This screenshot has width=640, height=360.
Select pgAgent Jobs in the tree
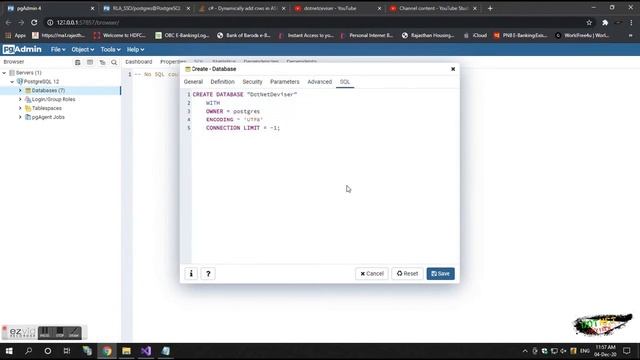pyautogui.click(x=48, y=117)
